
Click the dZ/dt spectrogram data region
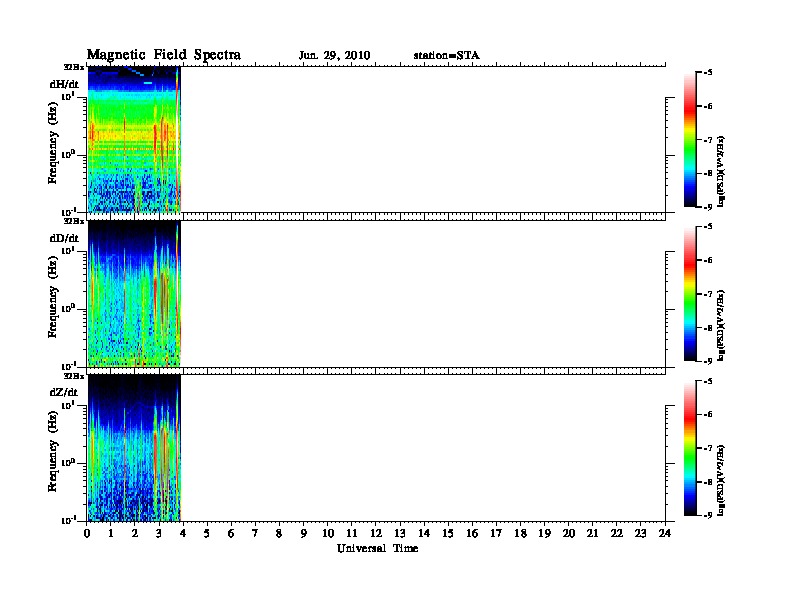tap(134, 448)
